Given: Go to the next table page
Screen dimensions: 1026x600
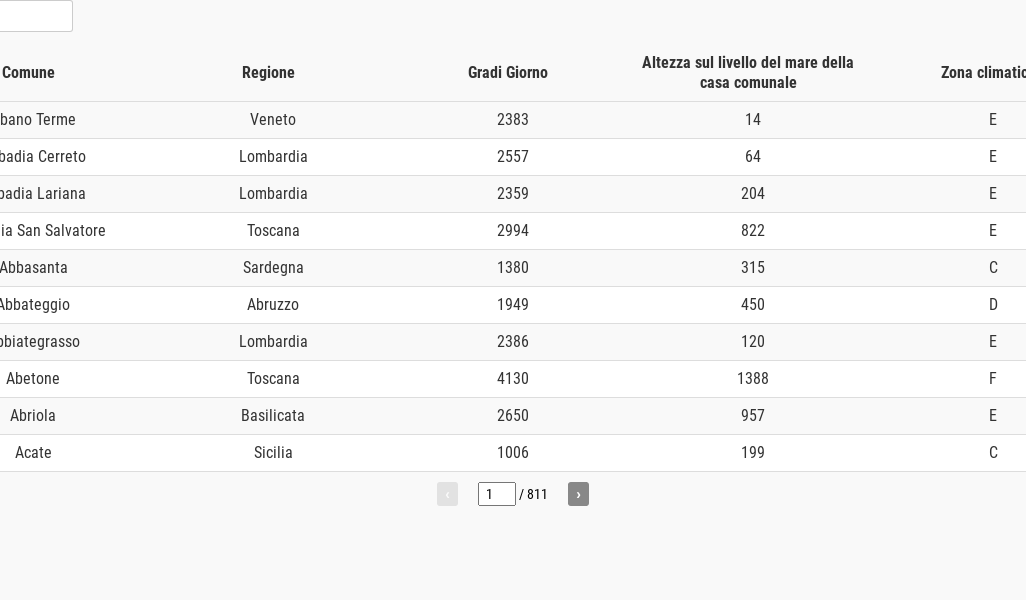Looking at the screenshot, I should point(578,494).
